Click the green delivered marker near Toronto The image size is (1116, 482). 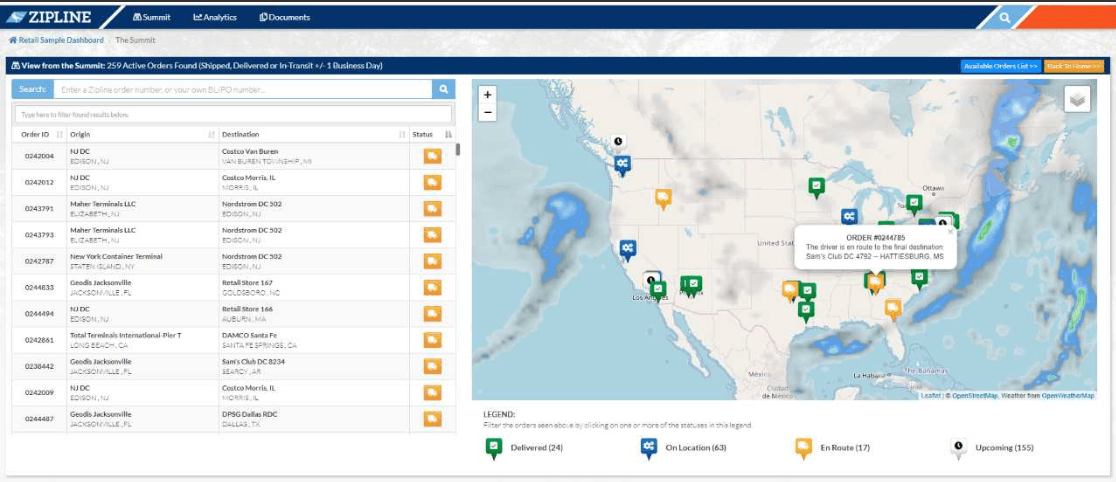click(x=914, y=204)
